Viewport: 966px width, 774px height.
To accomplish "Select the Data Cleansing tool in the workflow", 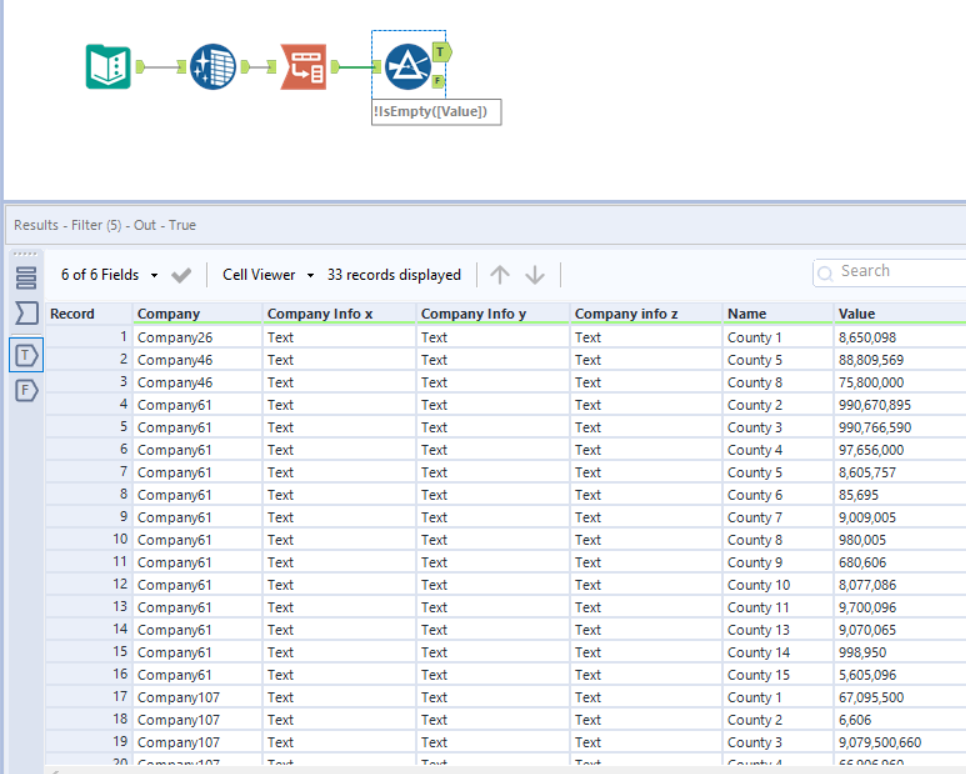I will [x=212, y=65].
